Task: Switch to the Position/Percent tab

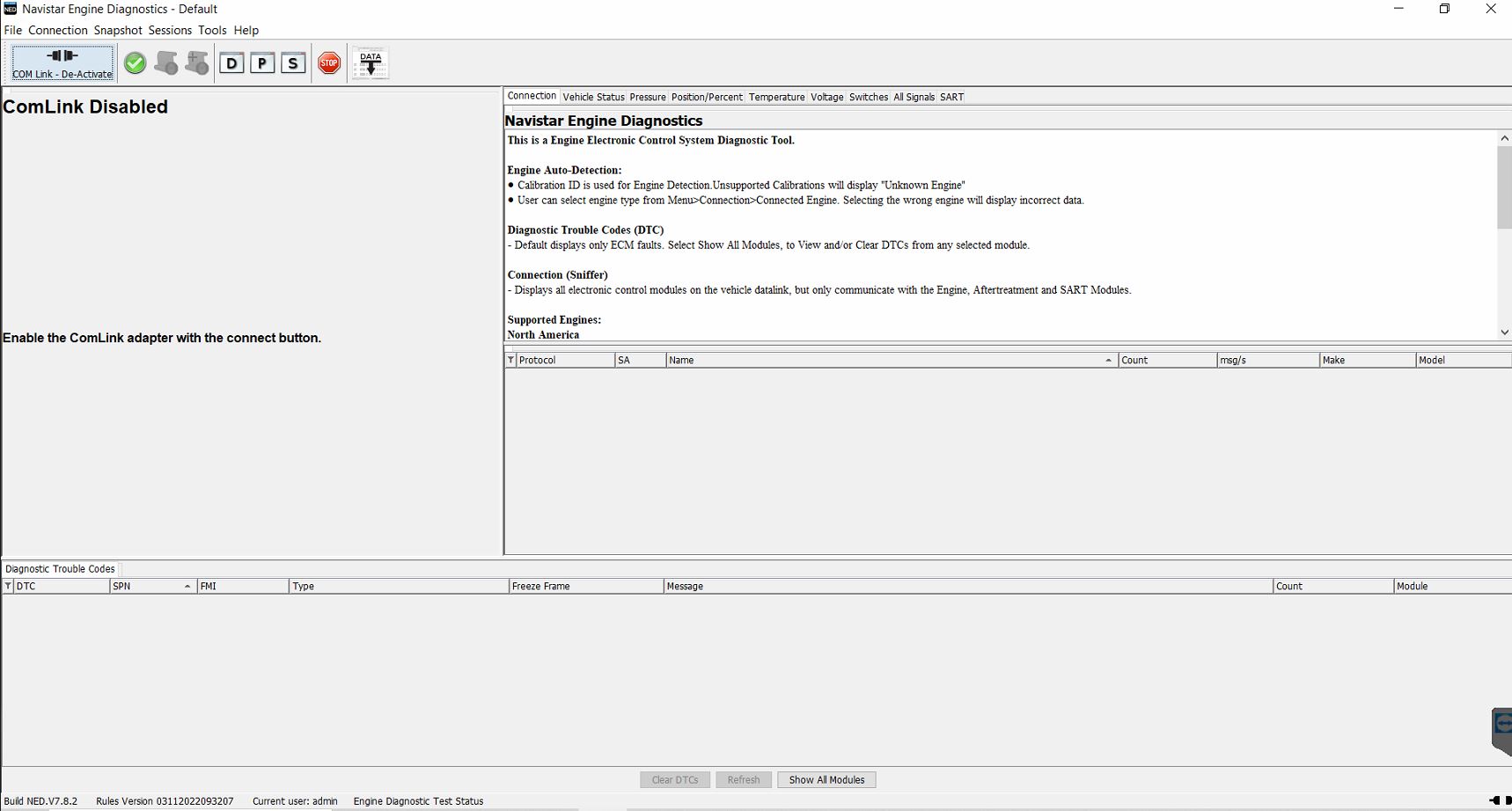Action: tap(707, 97)
